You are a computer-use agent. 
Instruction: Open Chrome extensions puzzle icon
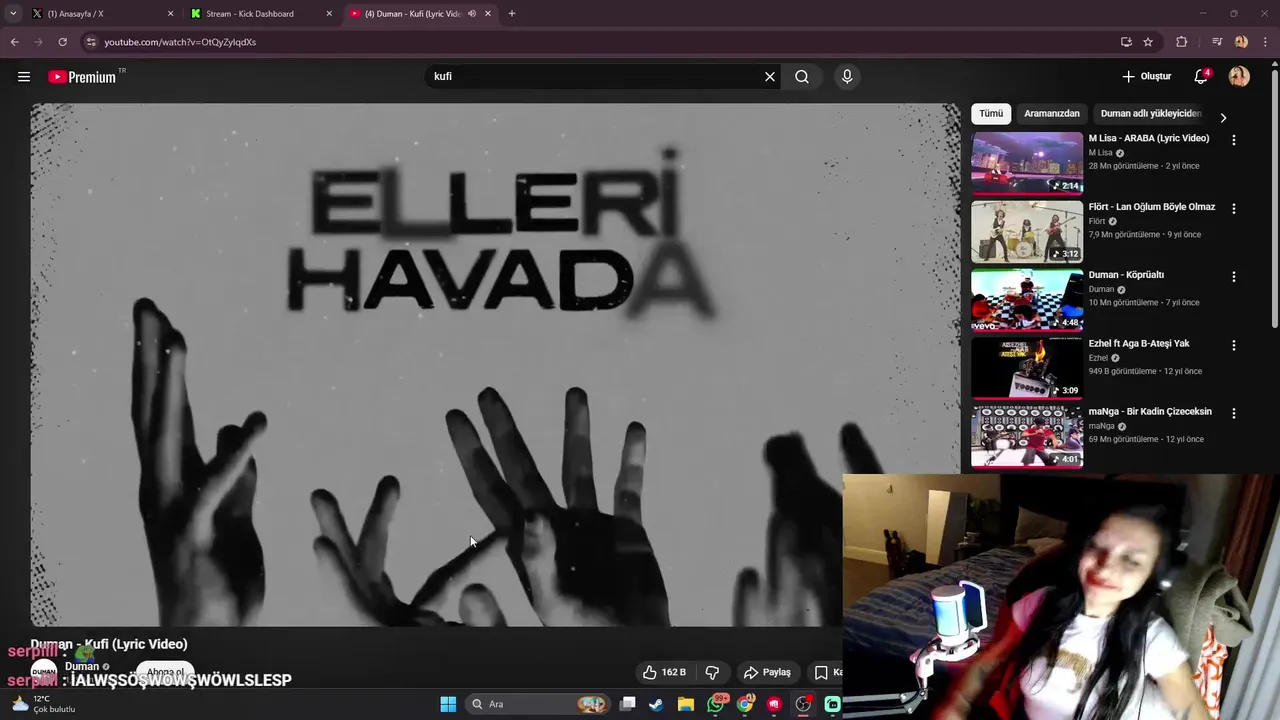1182,42
